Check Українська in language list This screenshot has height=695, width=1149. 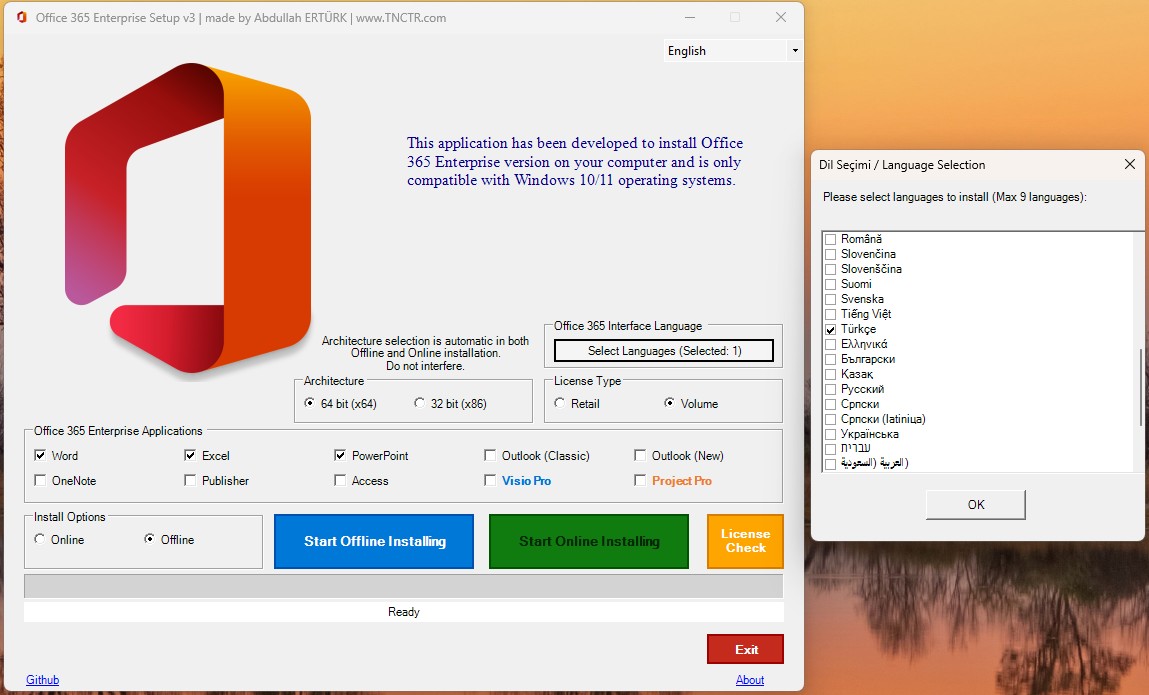830,435
